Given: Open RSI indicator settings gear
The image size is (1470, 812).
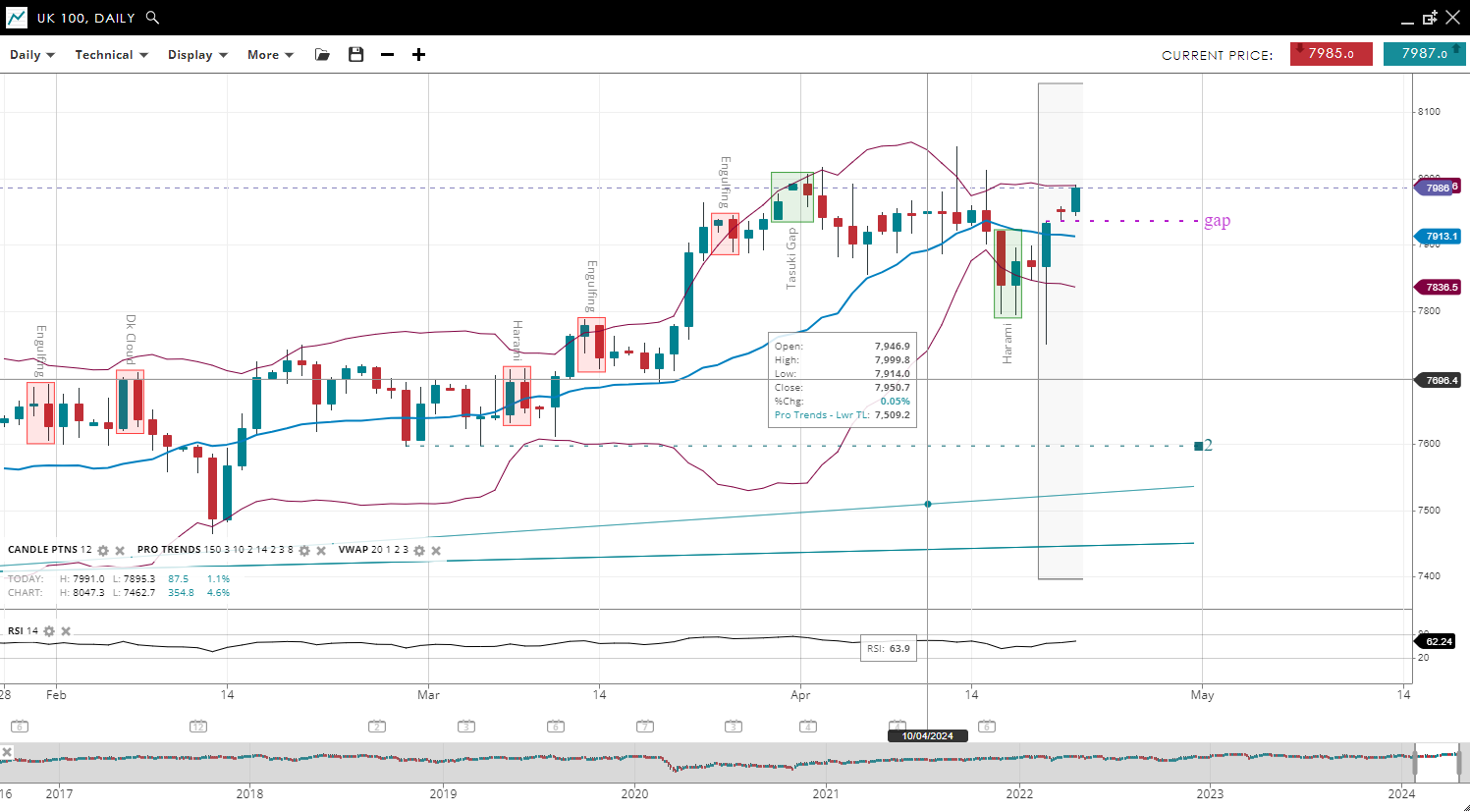Looking at the screenshot, I should click(49, 631).
